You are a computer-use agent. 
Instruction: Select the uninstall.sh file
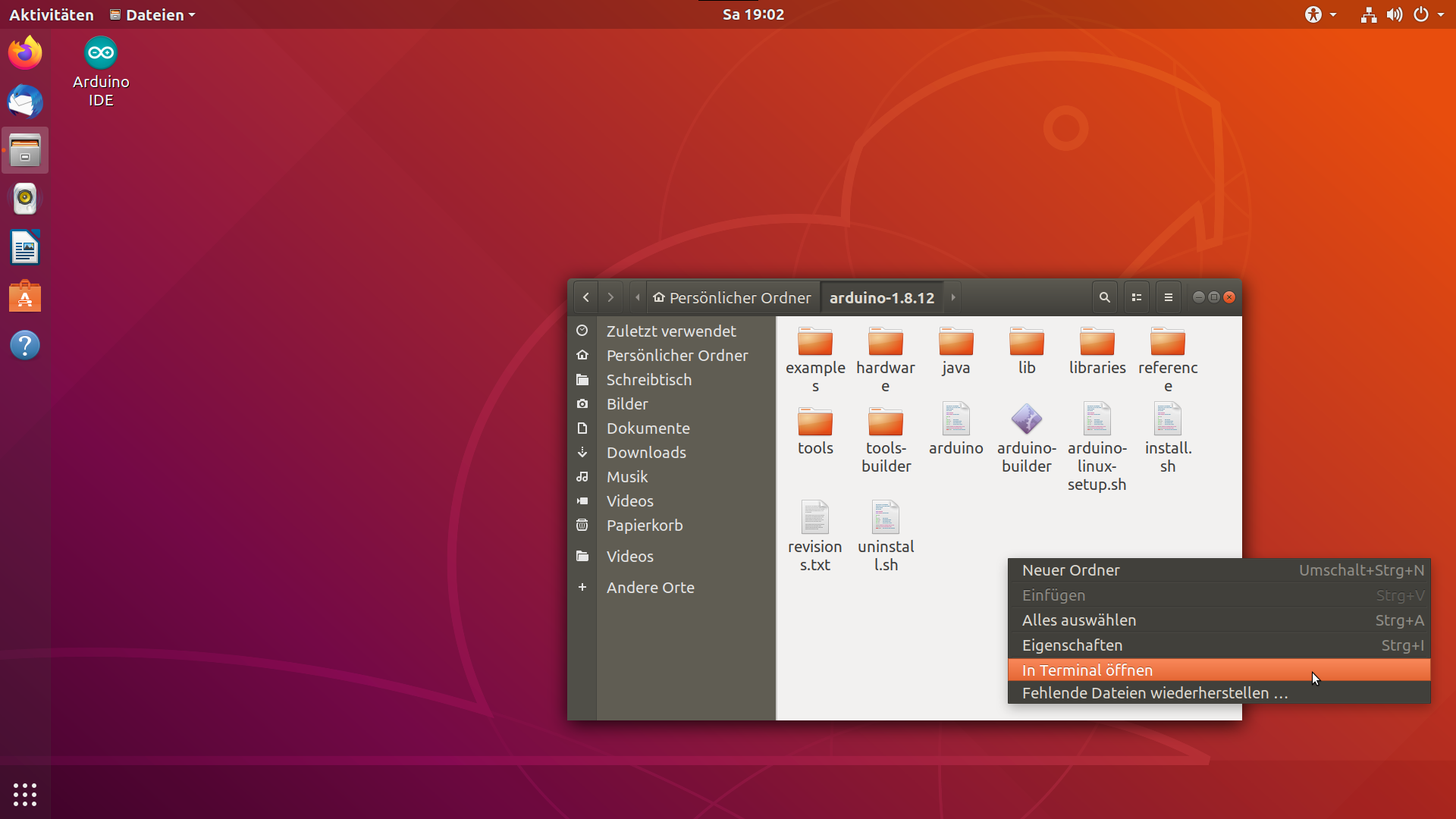point(886,537)
